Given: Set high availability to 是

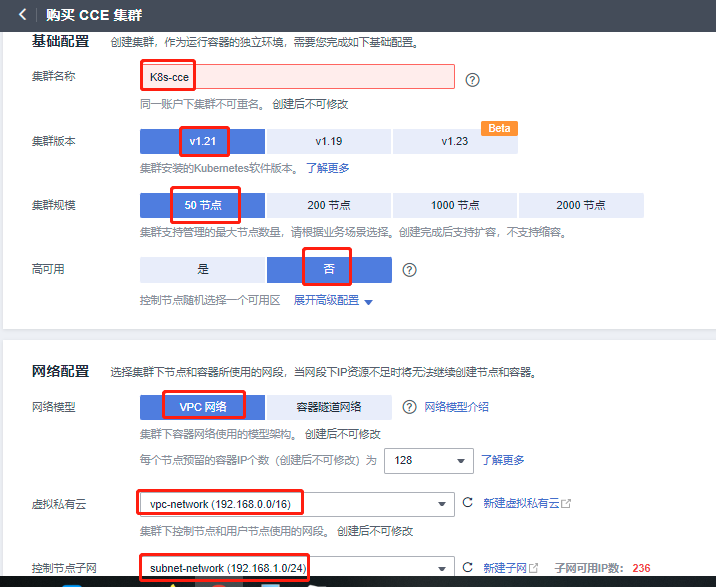Looking at the screenshot, I should click(x=202, y=270).
